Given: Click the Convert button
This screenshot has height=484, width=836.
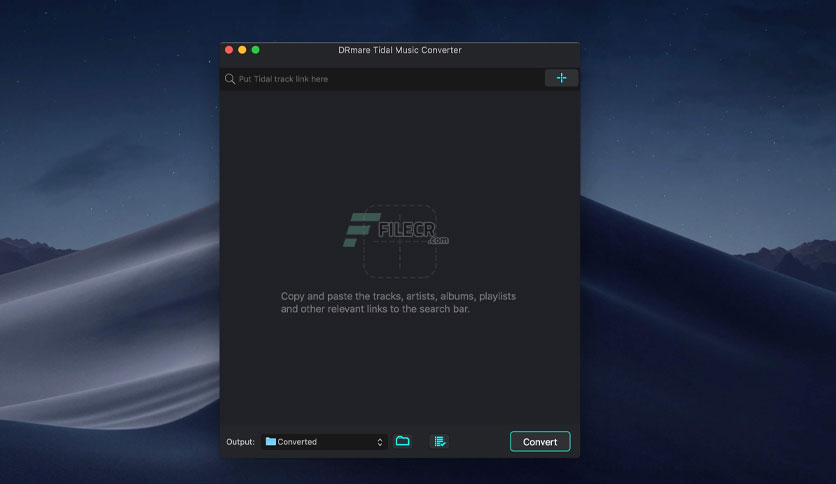Looking at the screenshot, I should (540, 441).
